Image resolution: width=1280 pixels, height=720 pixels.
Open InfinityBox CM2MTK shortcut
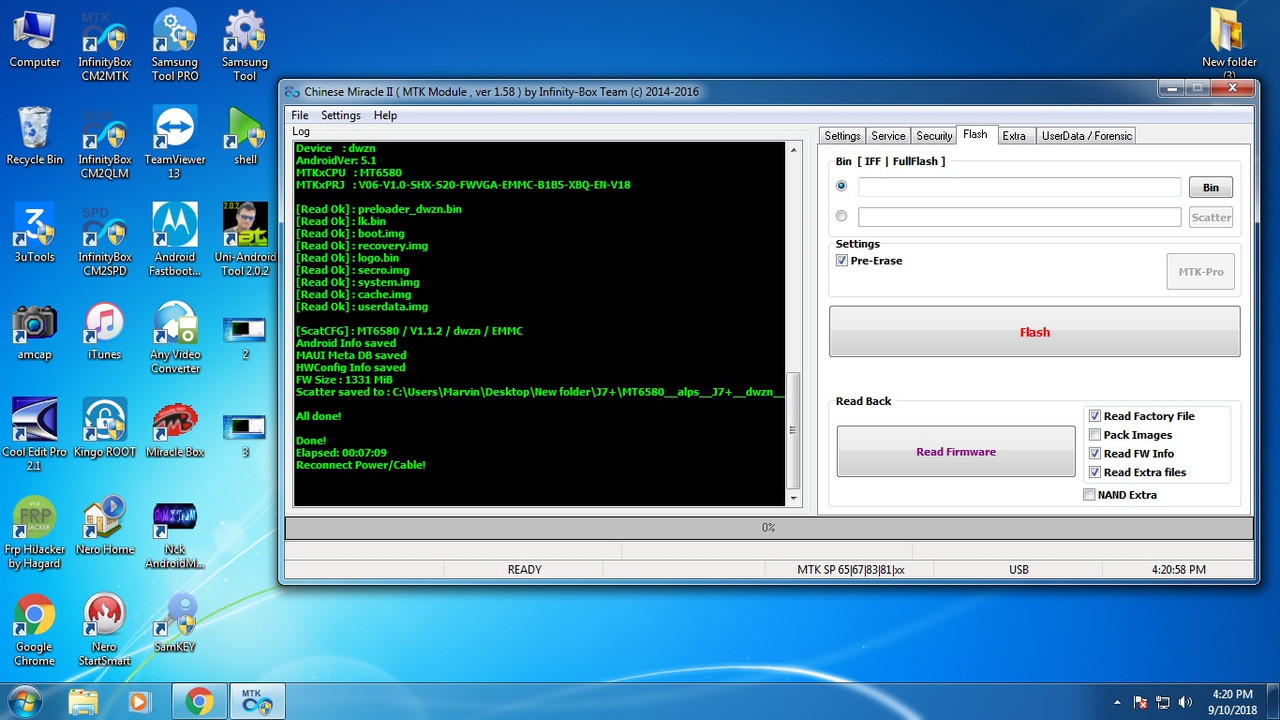105,47
